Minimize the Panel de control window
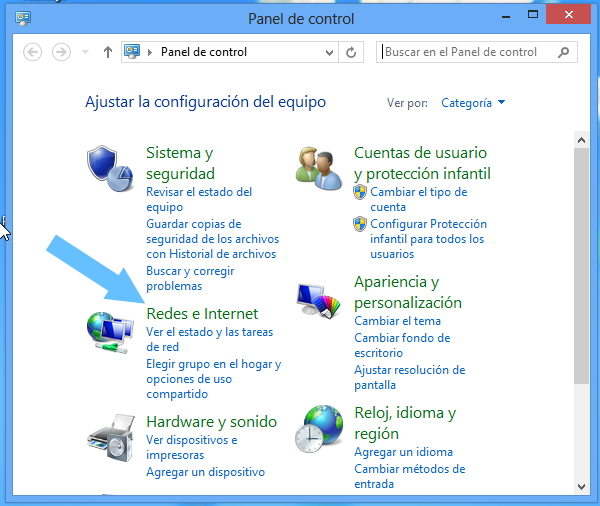The image size is (600, 506). click(x=506, y=16)
